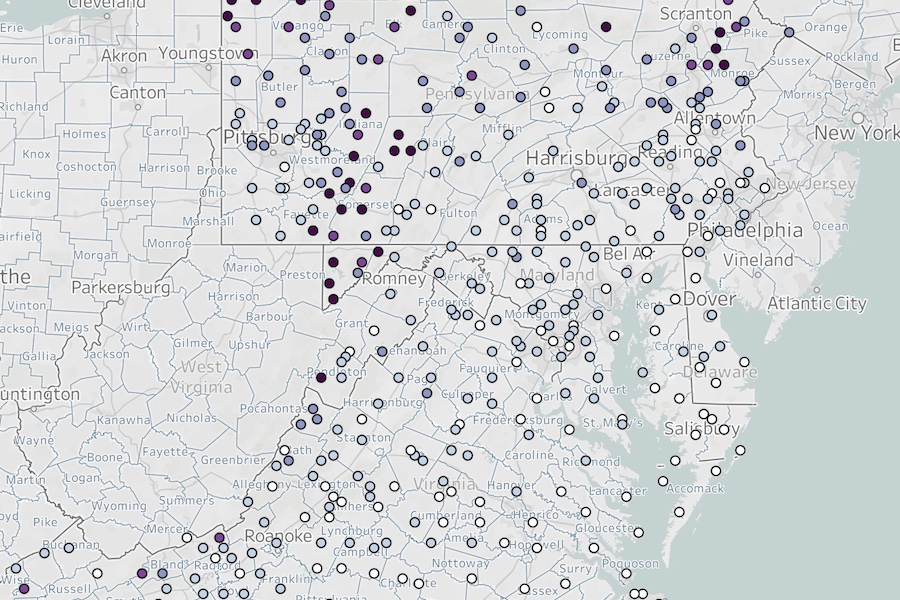Click the Canton city label
The height and width of the screenshot is (600, 900).
[x=137, y=92]
